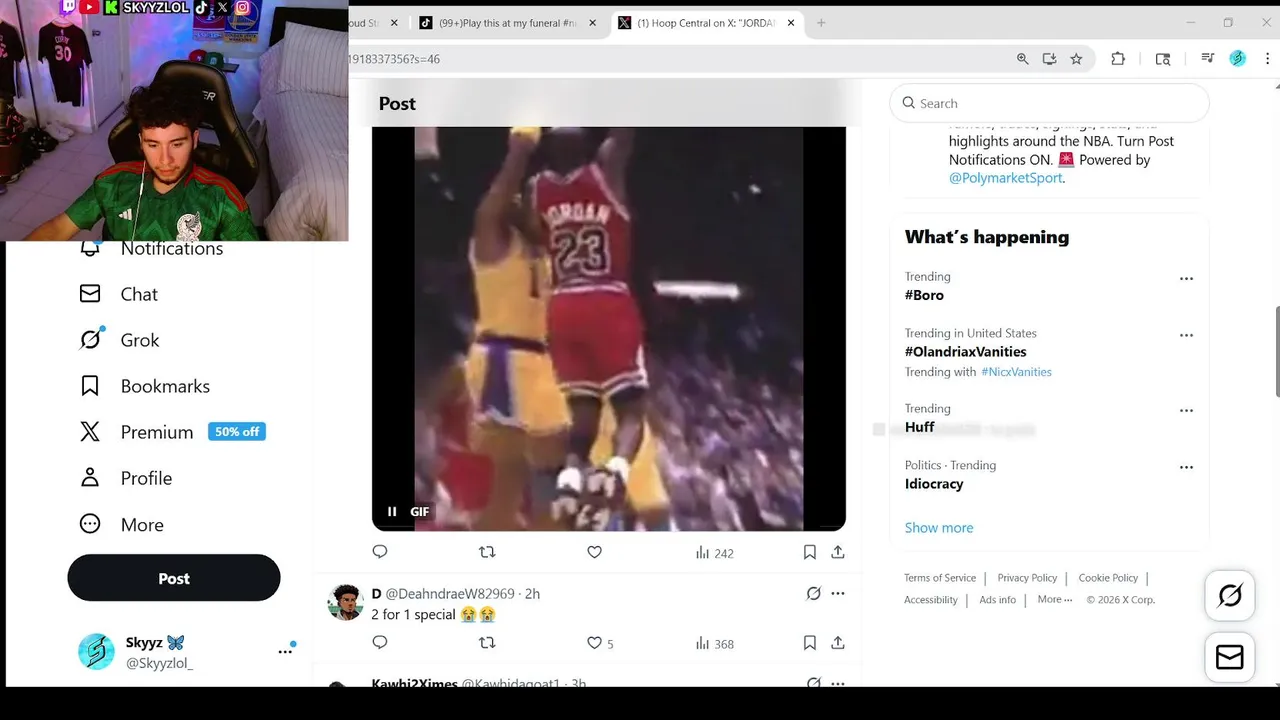
Task: Open Accessibility footer link
Action: pos(931,600)
